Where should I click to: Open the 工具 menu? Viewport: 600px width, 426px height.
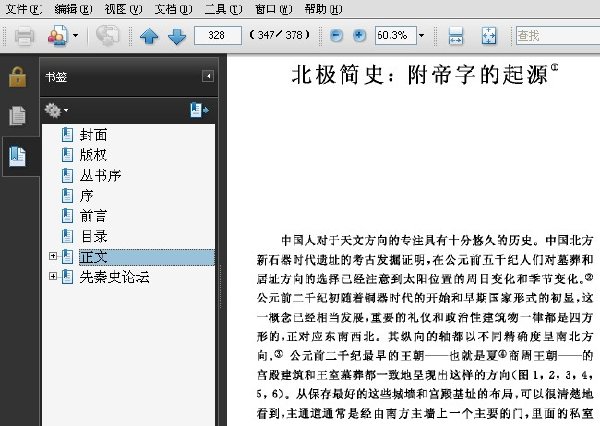click(x=223, y=9)
